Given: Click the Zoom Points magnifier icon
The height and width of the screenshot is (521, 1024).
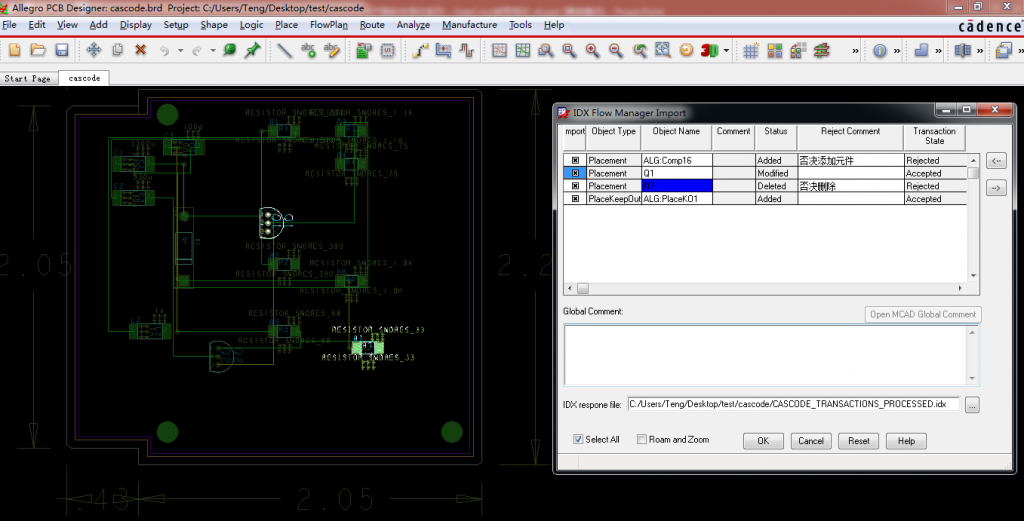Looking at the screenshot, I should coord(546,50).
